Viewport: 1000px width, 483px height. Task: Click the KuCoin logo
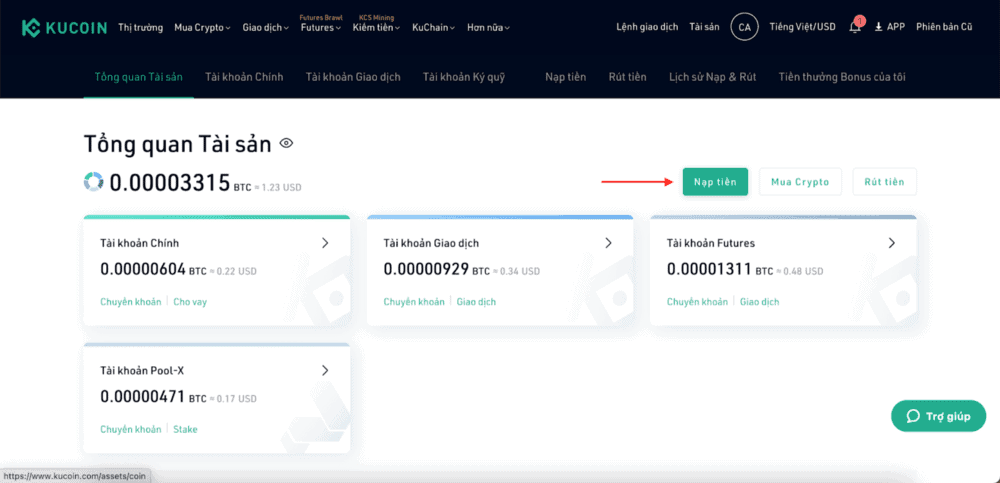pyautogui.click(x=64, y=27)
